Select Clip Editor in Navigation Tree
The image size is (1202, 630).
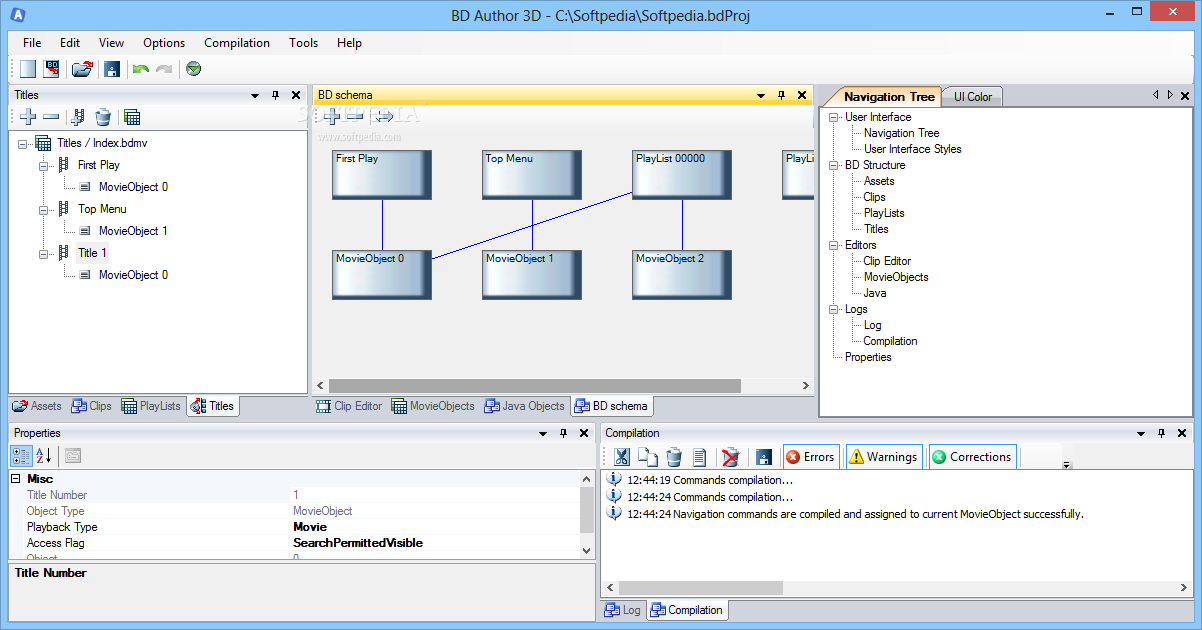(x=888, y=261)
